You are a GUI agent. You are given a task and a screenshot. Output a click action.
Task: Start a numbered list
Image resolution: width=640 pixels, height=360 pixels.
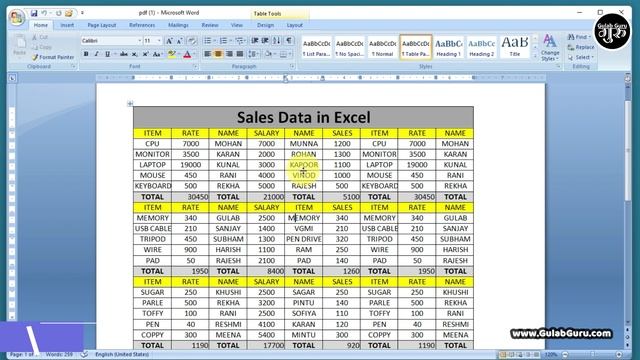pyautogui.click(x=223, y=41)
